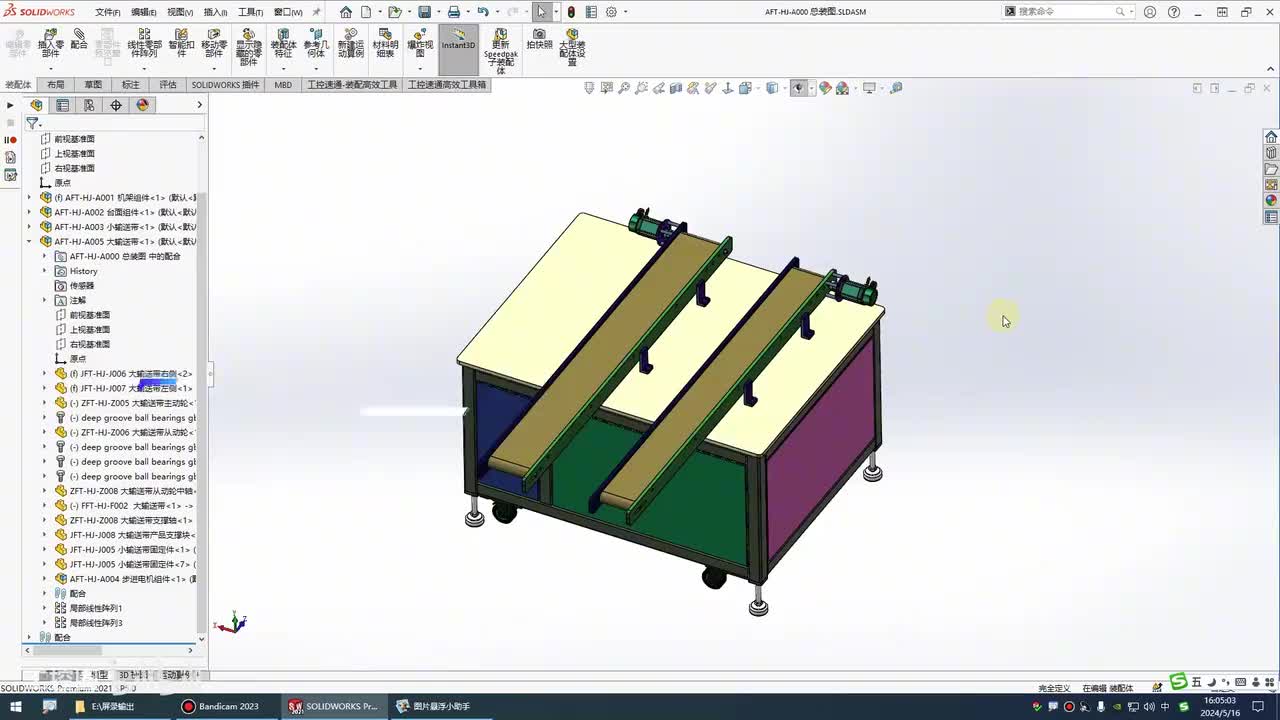Click the Home icon in title bar

pyautogui.click(x=346, y=12)
